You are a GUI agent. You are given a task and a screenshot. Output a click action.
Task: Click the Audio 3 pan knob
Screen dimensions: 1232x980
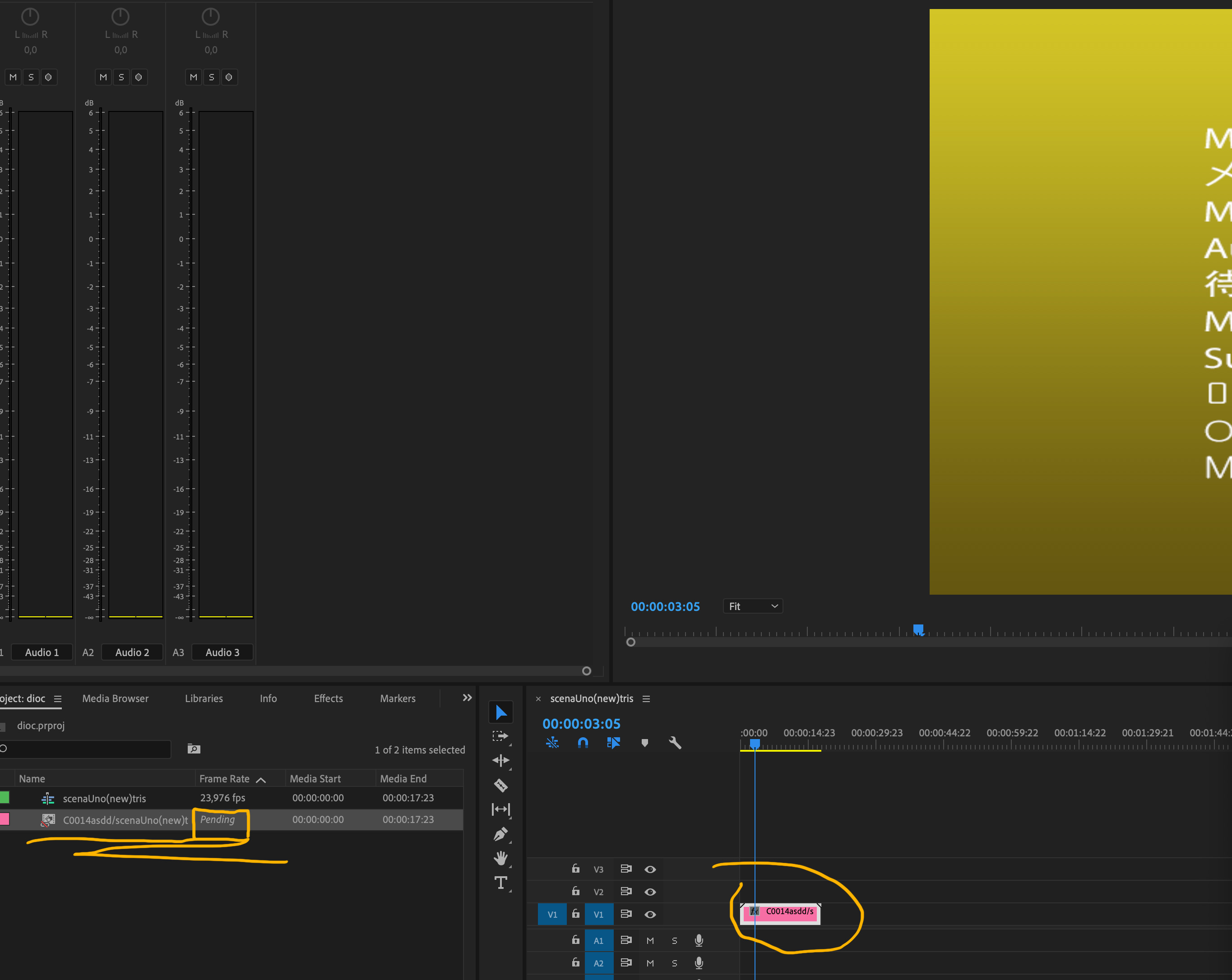211,17
